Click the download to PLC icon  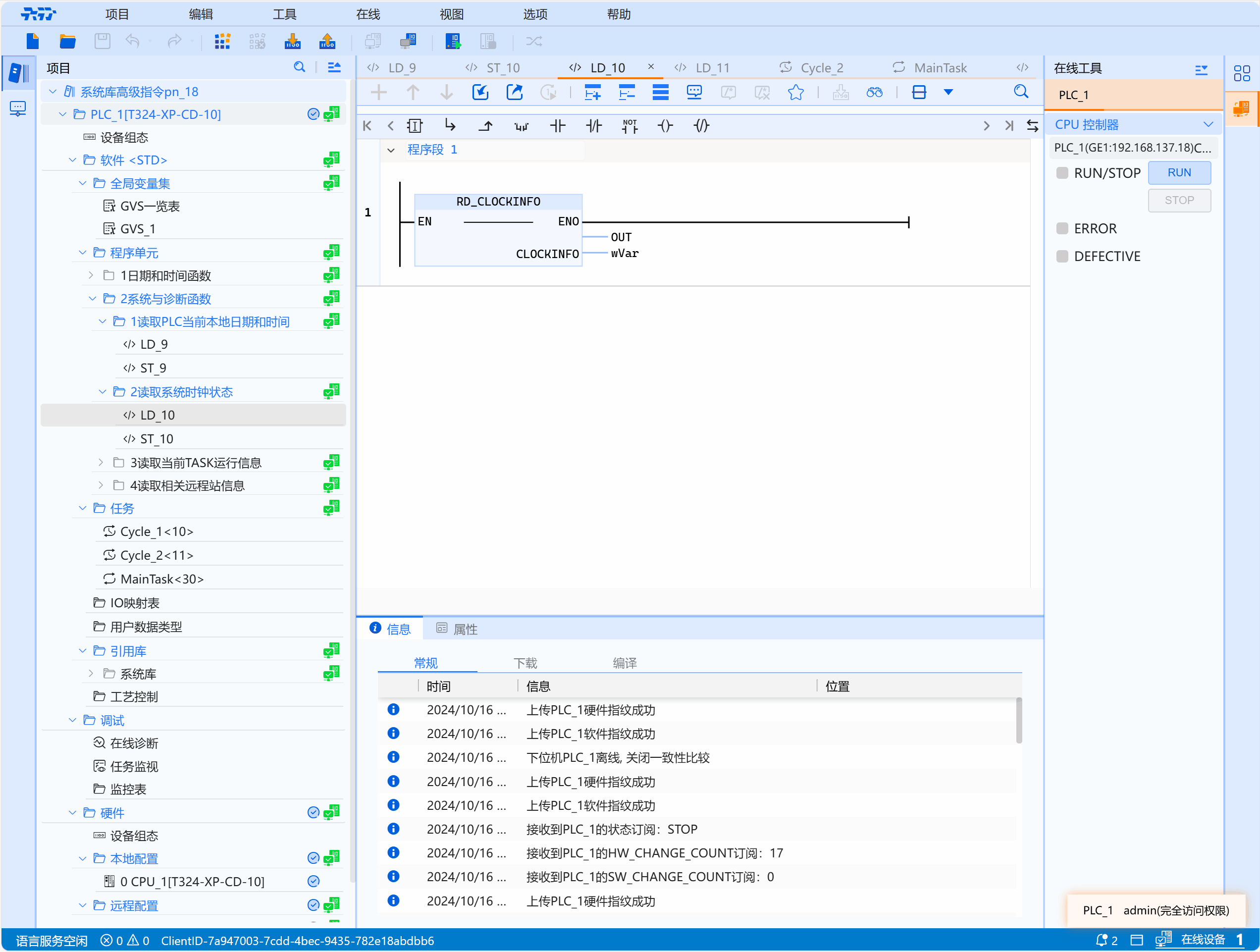(292, 41)
